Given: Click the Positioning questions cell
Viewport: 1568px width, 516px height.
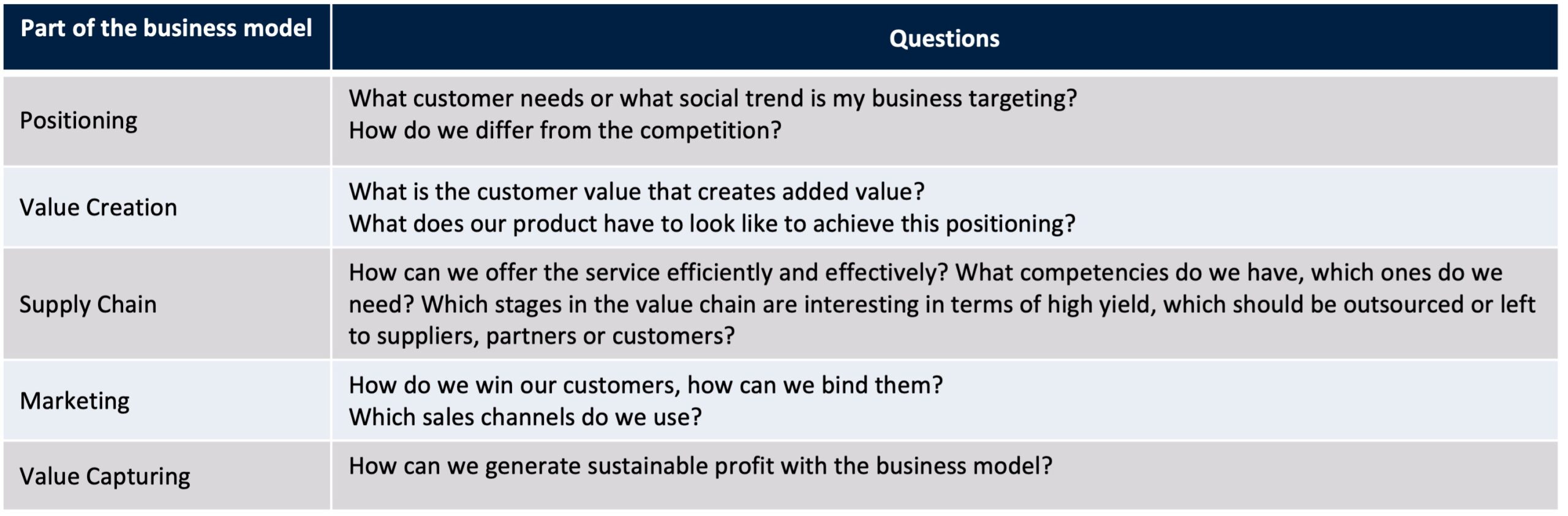Looking at the screenshot, I should point(944,121).
